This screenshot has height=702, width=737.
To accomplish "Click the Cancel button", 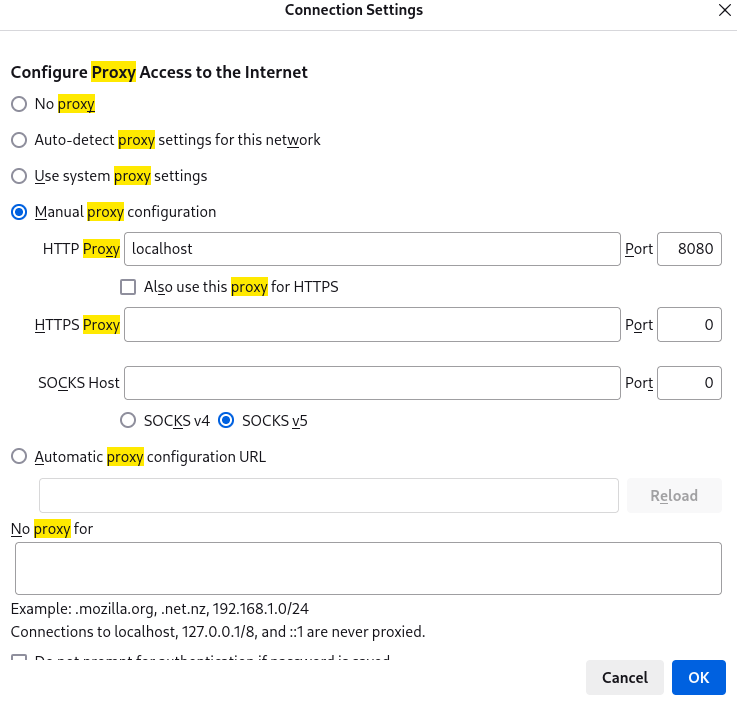I will pos(625,677).
